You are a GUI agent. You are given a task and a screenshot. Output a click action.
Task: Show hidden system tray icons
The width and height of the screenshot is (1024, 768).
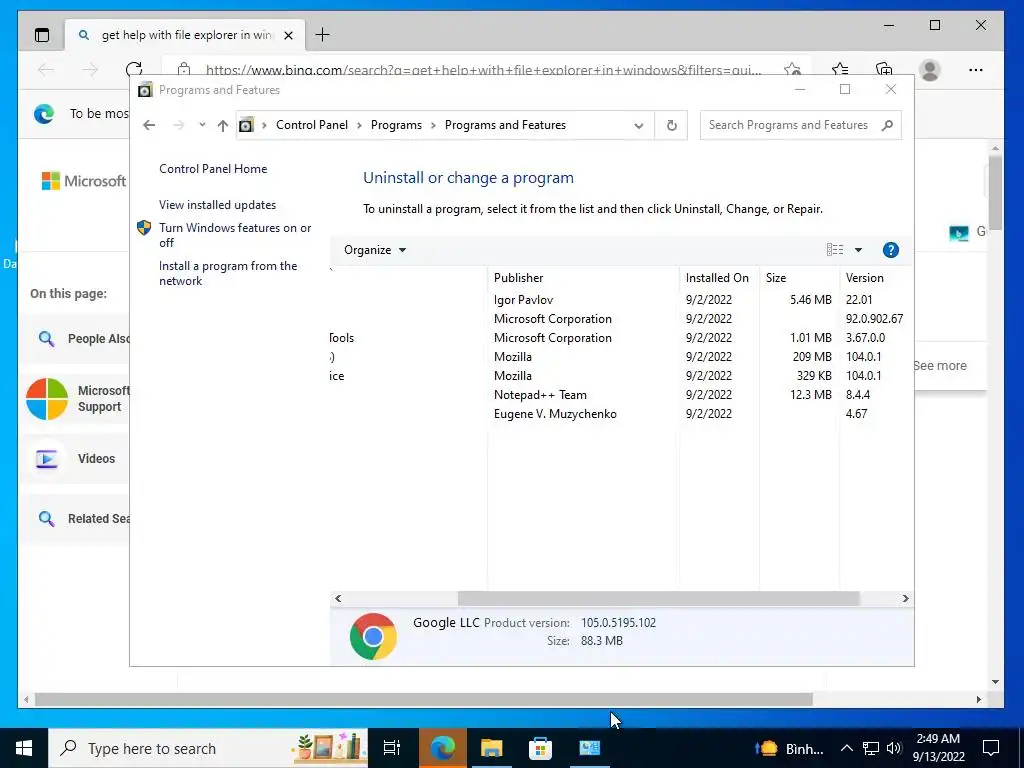tap(846, 748)
